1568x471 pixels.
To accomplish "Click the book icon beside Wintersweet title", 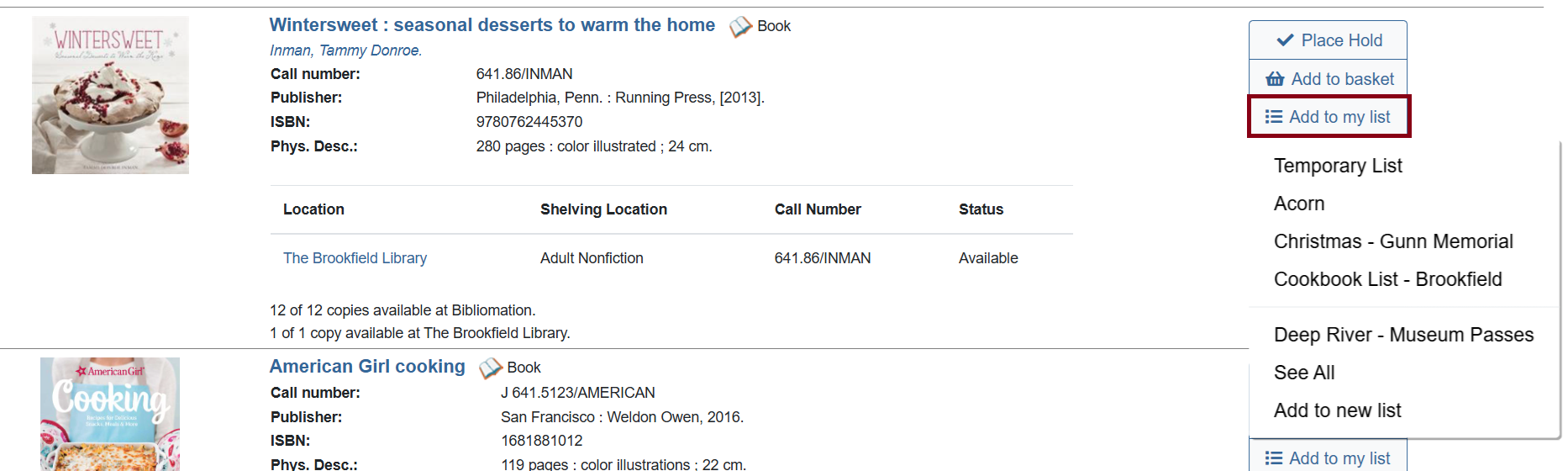I will click(739, 27).
